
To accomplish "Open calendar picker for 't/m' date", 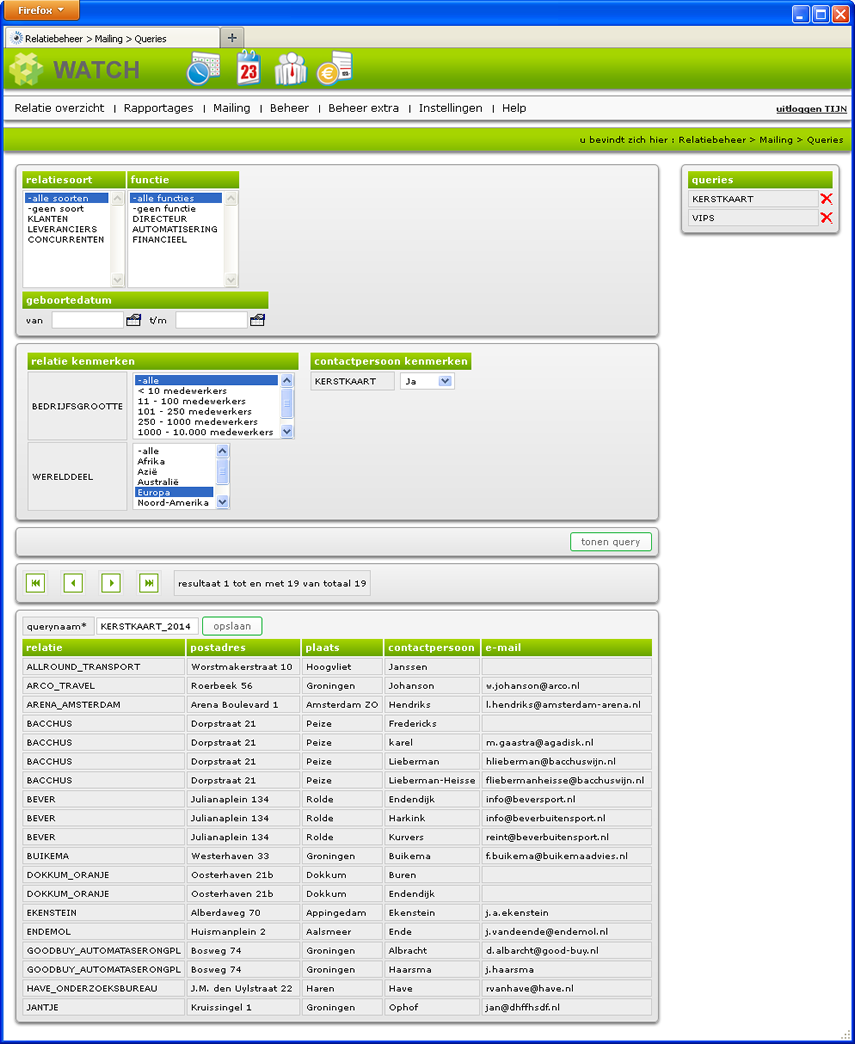I will tap(257, 320).
